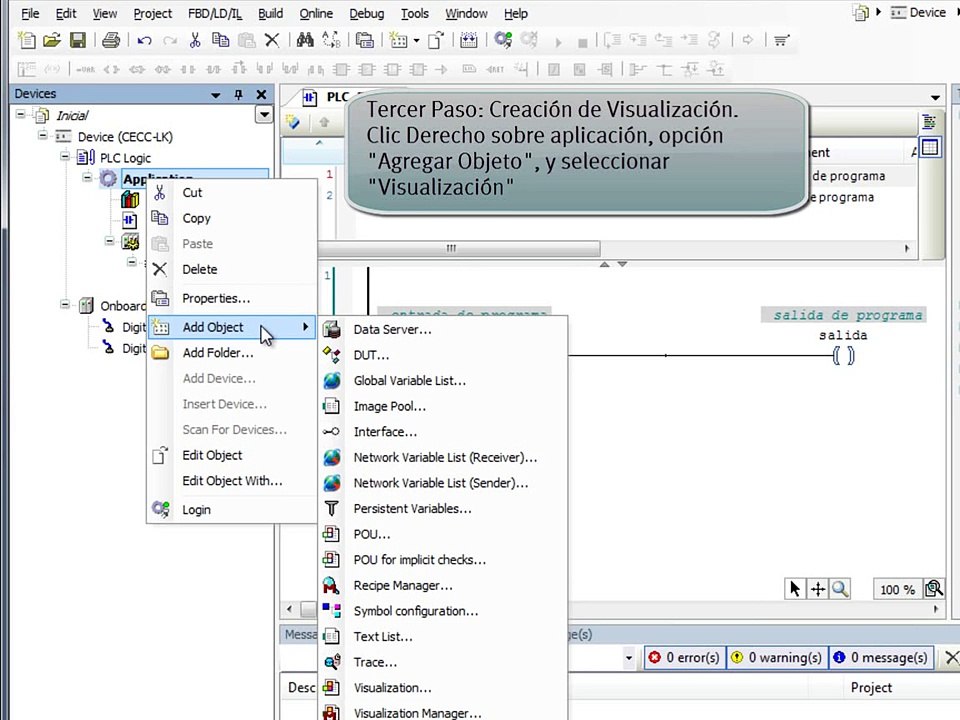The width and height of the screenshot is (960, 720).
Task: Select POU... in Add Object submenu
Action: pyautogui.click(x=443, y=534)
